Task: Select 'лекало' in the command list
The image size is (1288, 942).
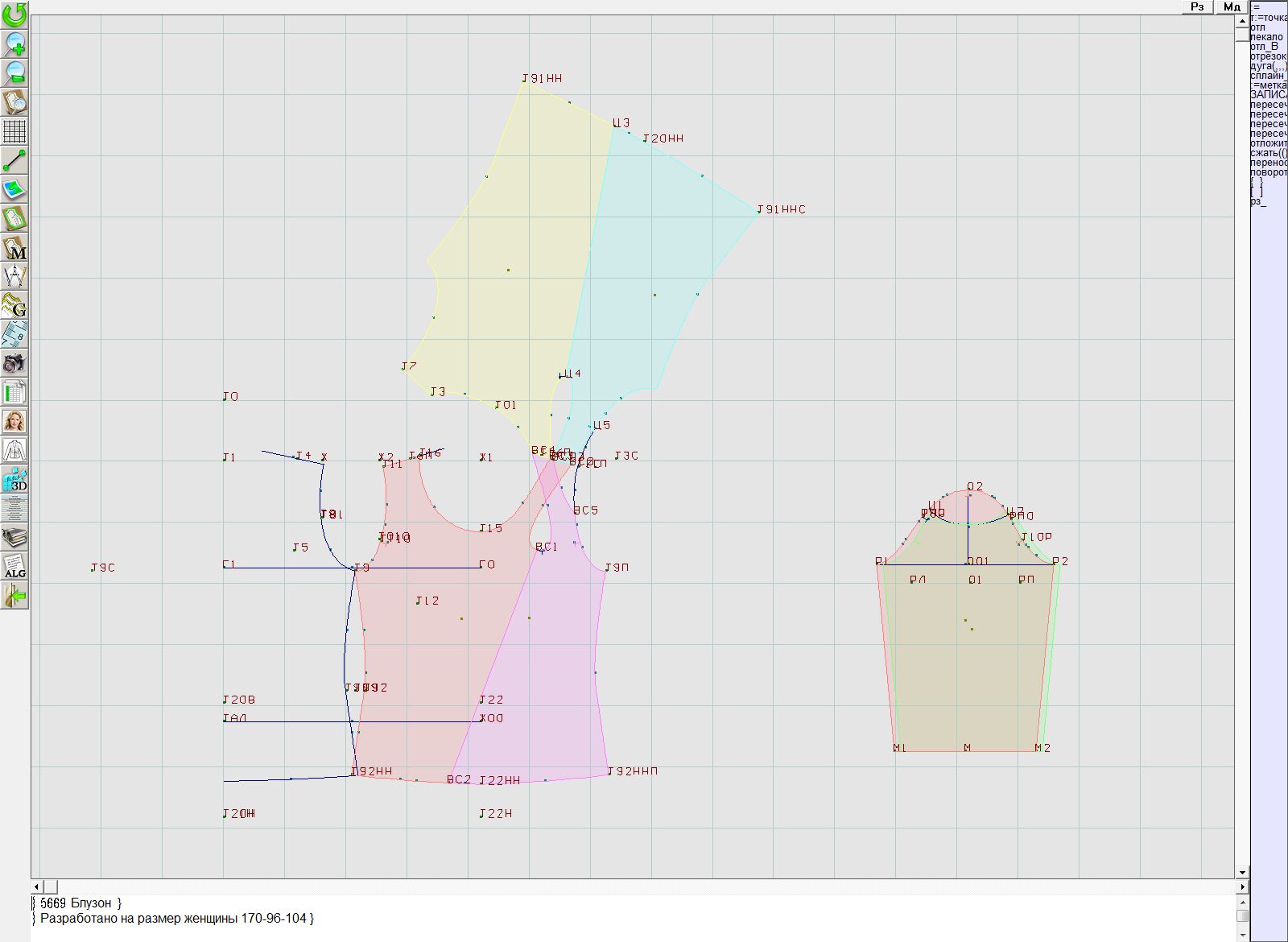Action: click(x=1267, y=37)
